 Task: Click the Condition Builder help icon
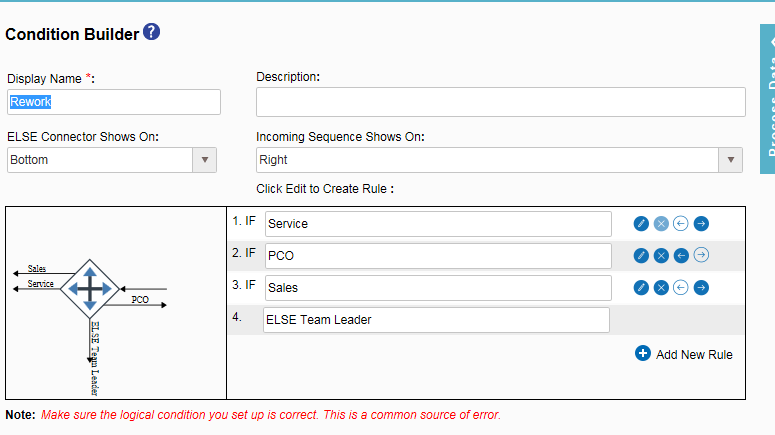(x=151, y=32)
